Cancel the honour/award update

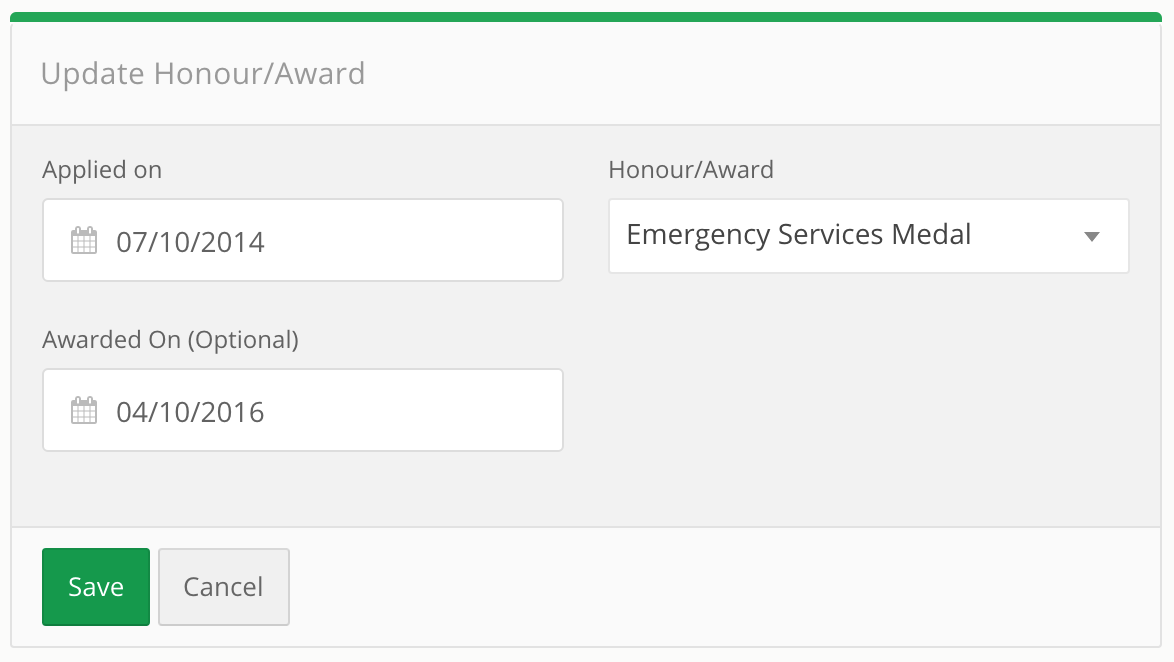click(x=223, y=586)
